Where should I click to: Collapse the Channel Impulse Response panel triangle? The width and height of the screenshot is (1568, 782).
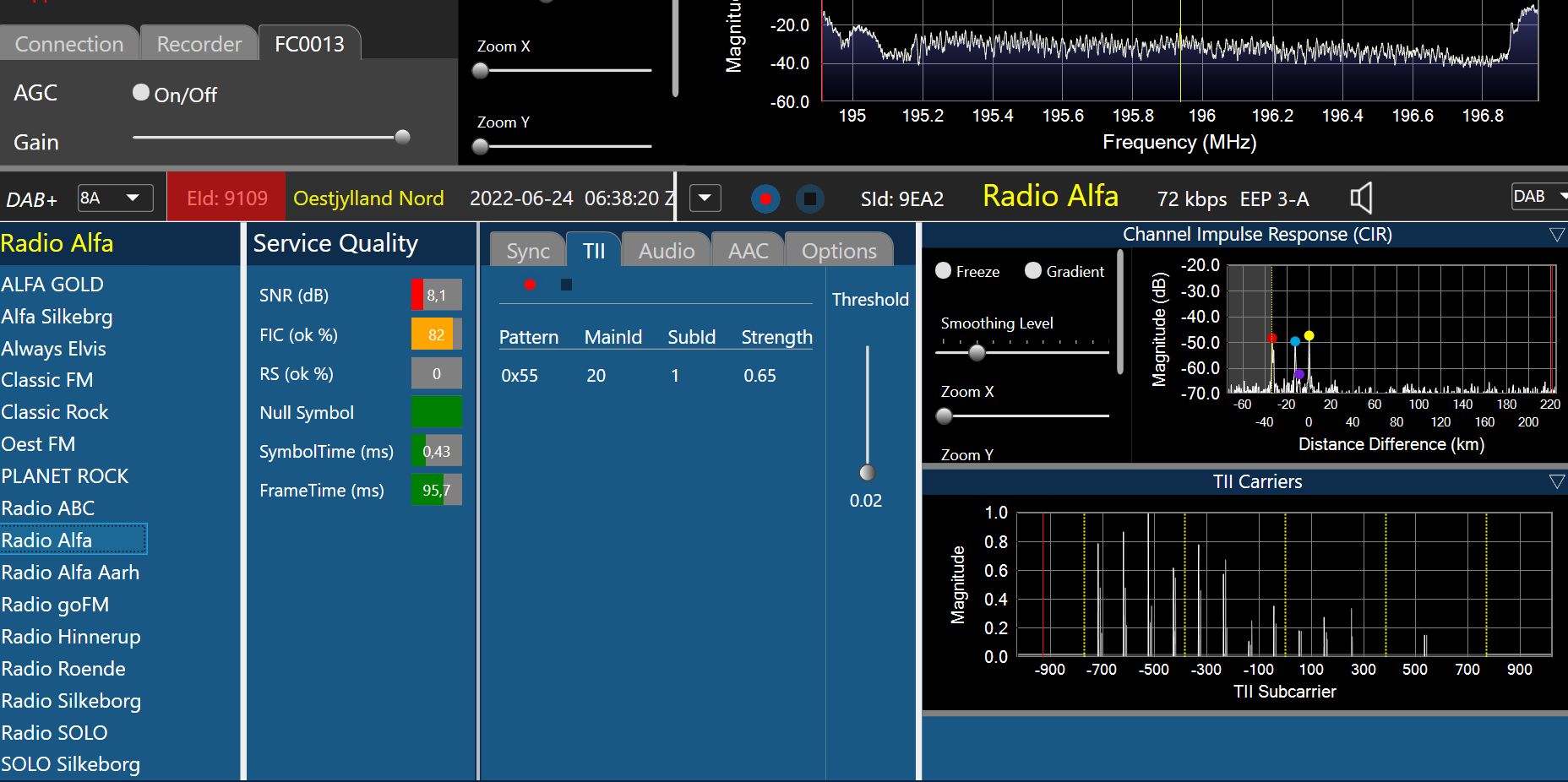(x=1556, y=235)
